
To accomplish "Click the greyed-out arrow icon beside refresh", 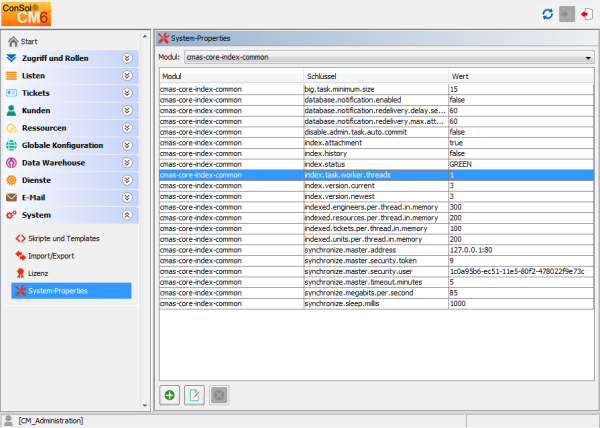I will pyautogui.click(x=567, y=14).
